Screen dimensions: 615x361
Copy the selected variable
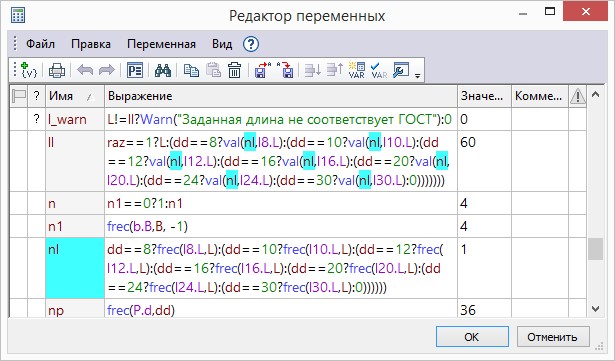click(191, 71)
